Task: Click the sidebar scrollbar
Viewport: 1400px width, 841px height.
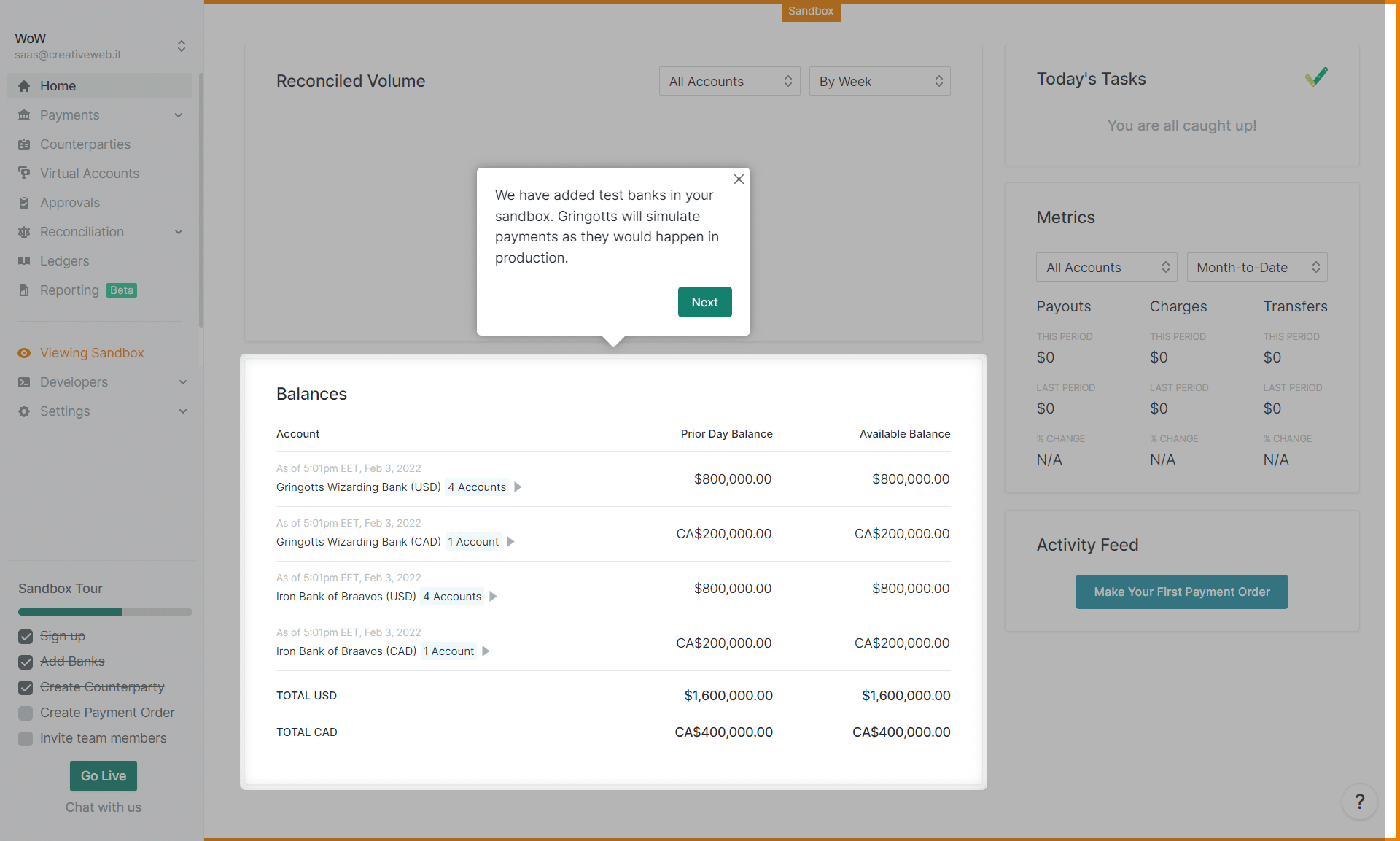Action: 201,201
